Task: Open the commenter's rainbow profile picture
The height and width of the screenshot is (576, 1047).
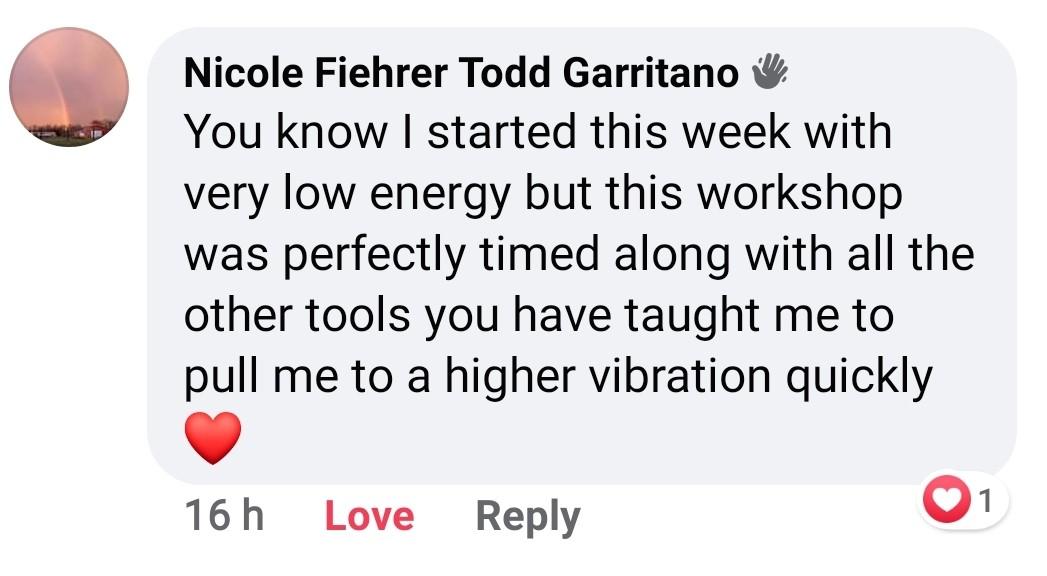Action: pos(69,87)
